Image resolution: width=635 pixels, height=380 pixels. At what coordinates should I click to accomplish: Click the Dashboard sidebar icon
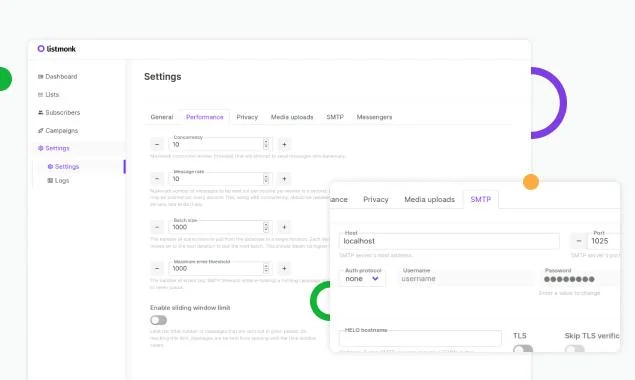(x=40, y=77)
